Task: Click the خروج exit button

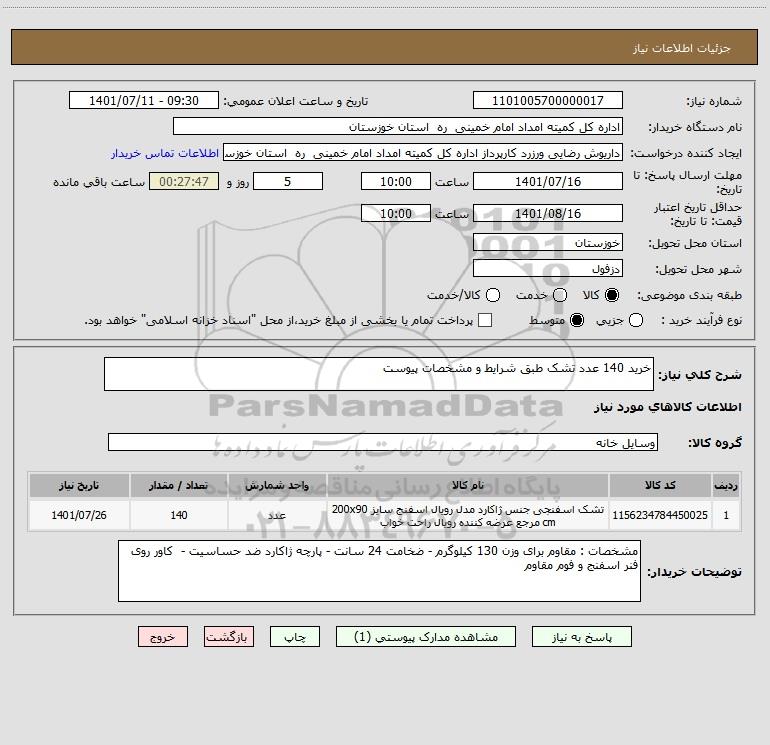Action: point(163,637)
